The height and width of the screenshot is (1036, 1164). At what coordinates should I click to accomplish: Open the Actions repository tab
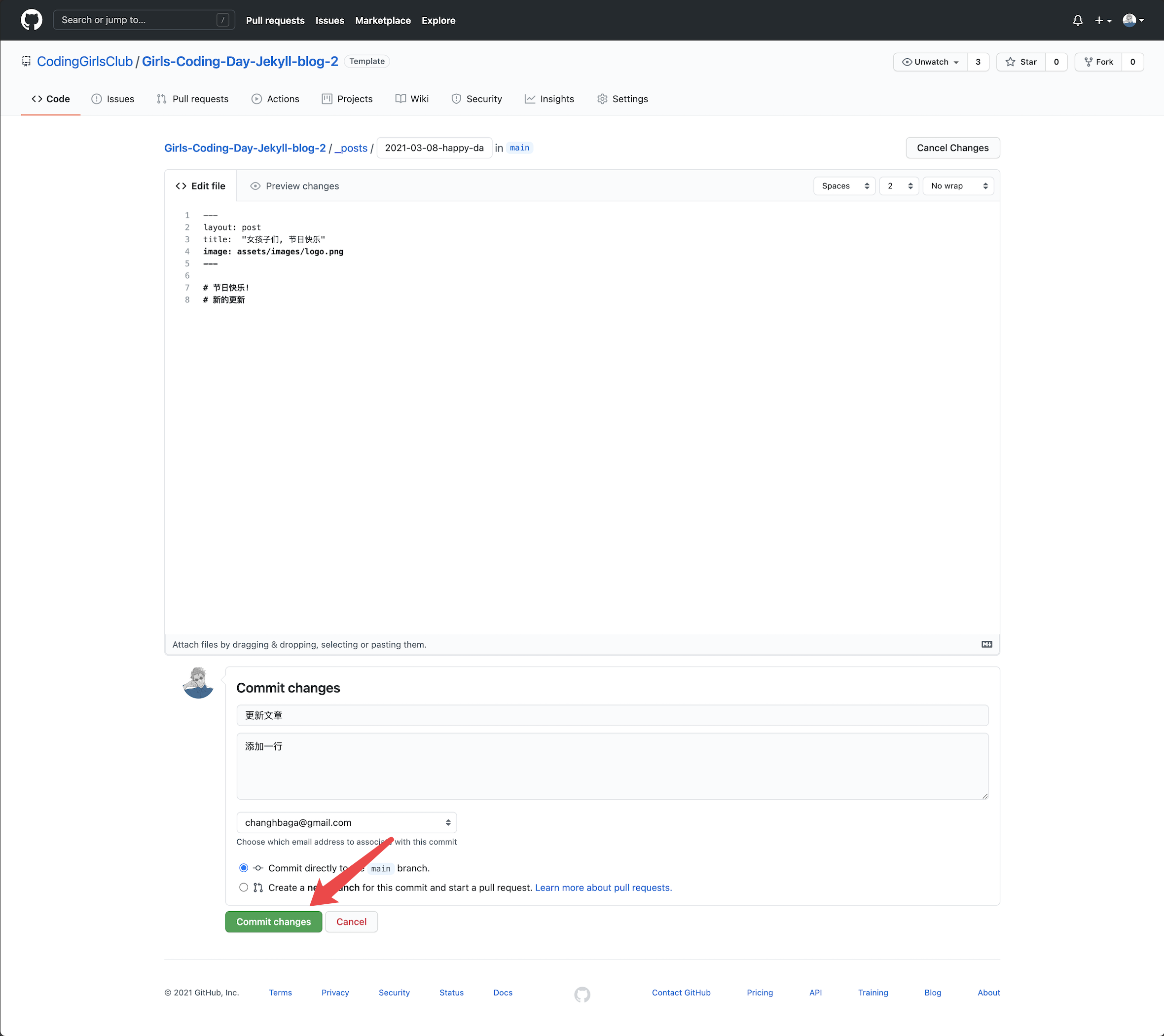pos(275,99)
